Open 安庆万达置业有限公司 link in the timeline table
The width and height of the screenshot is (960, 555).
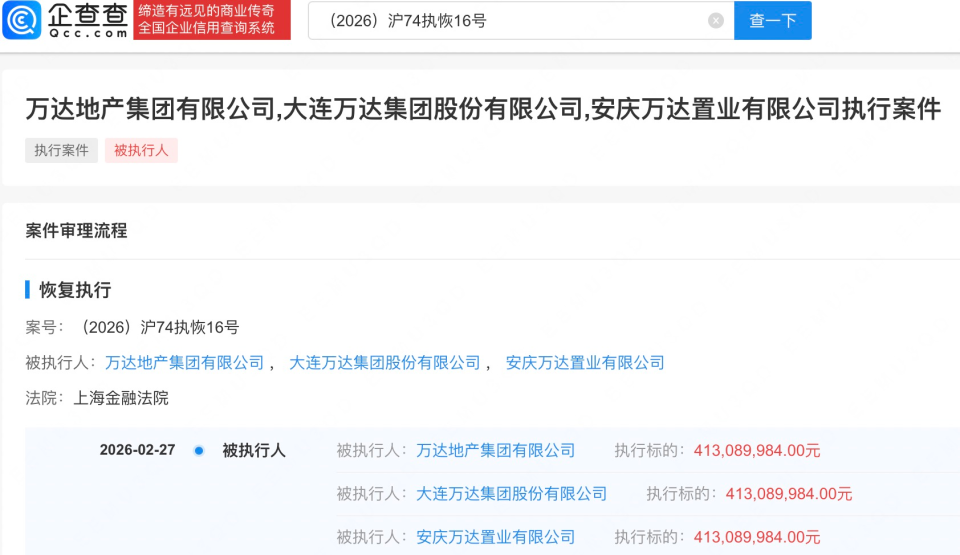click(x=495, y=537)
